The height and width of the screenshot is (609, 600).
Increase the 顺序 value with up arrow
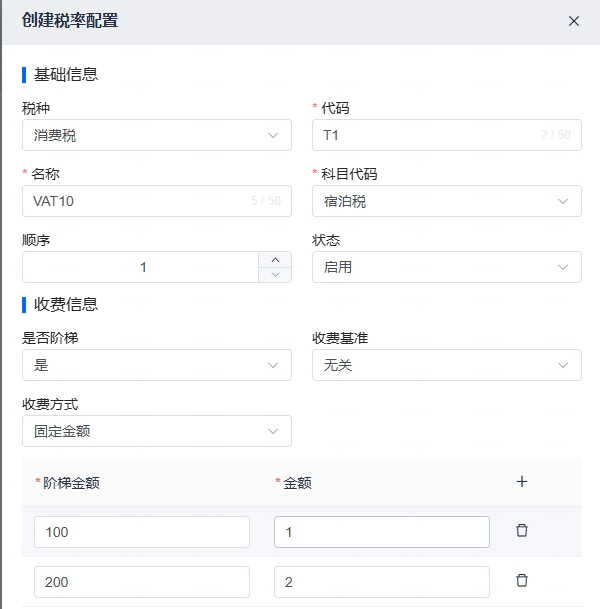[275, 259]
